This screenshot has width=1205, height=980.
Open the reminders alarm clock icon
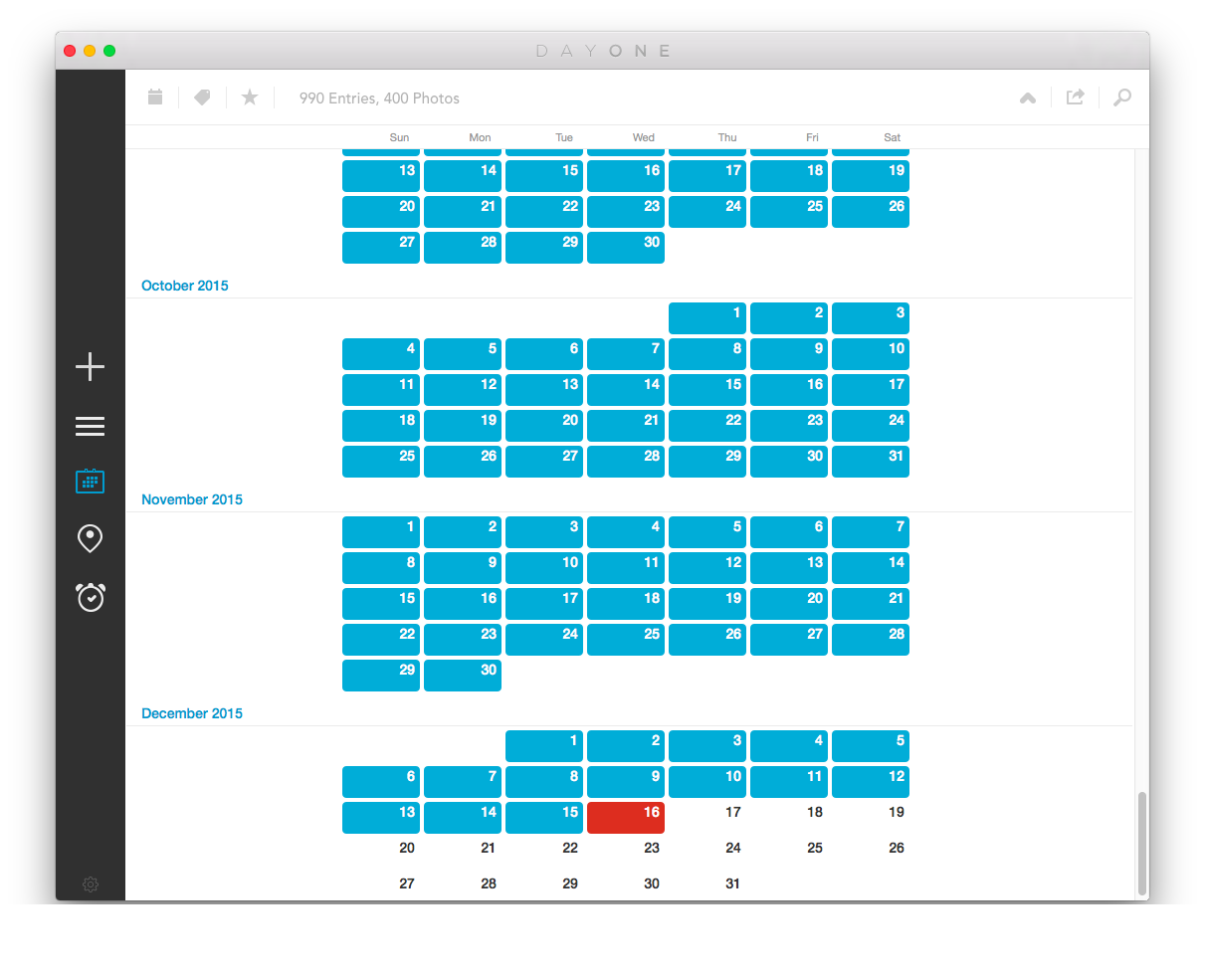[90, 597]
